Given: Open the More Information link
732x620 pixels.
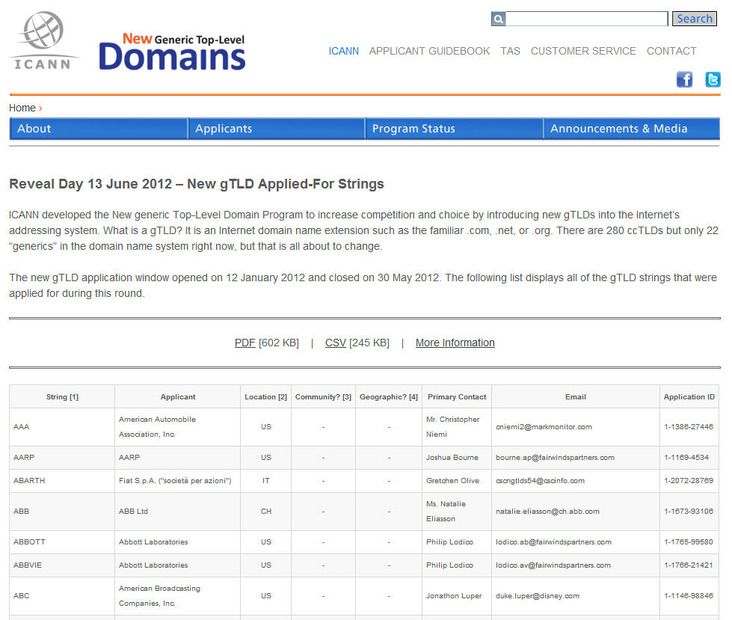Looking at the screenshot, I should pyautogui.click(x=455, y=343).
